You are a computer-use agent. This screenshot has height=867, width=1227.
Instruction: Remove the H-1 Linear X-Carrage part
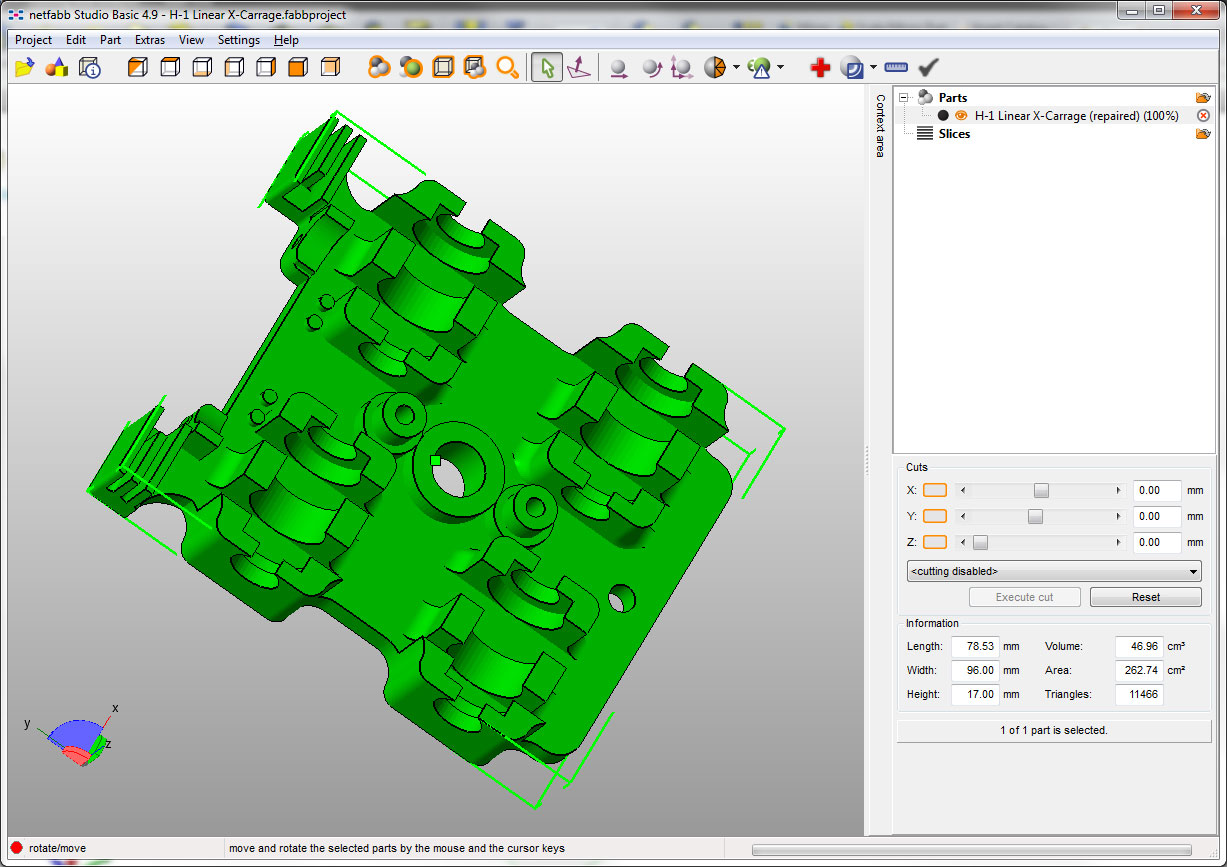(1203, 116)
